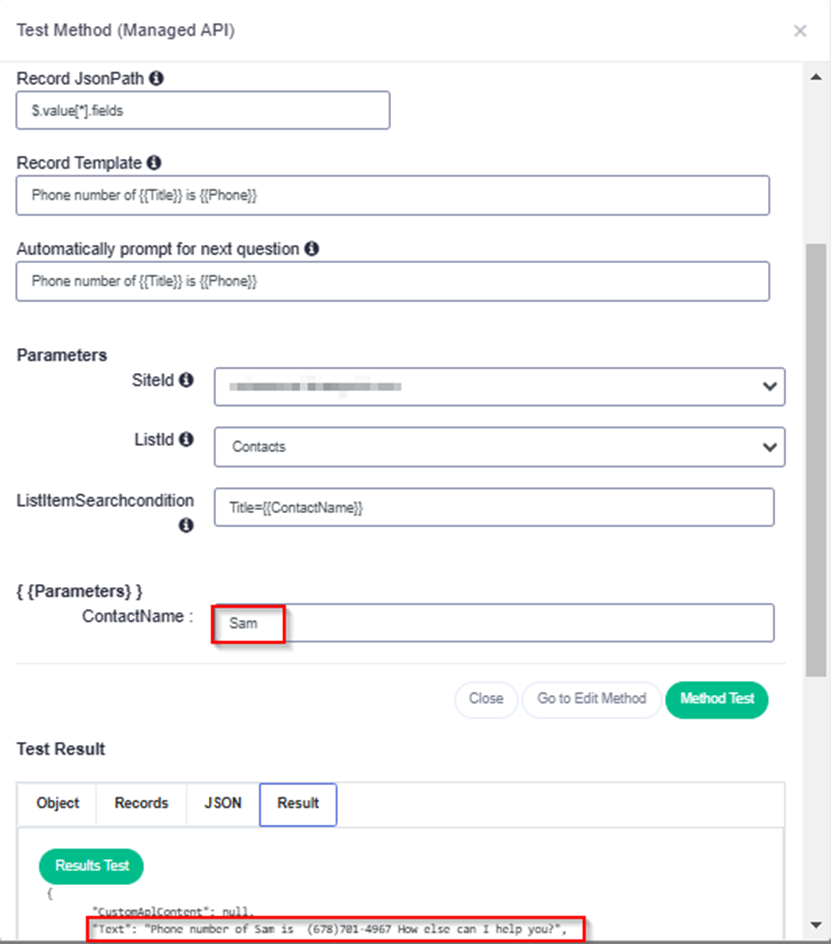
Task: Click the Results Test button
Action: [92, 866]
